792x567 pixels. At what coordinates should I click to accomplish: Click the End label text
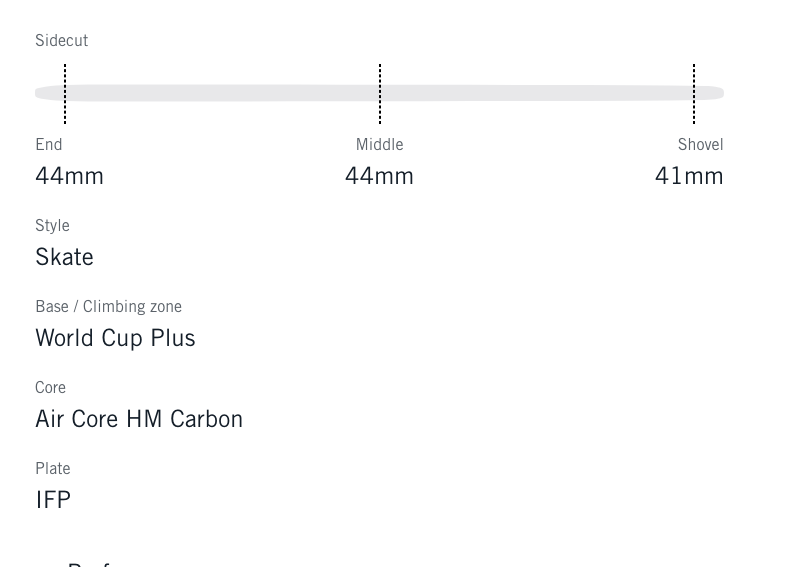point(49,145)
